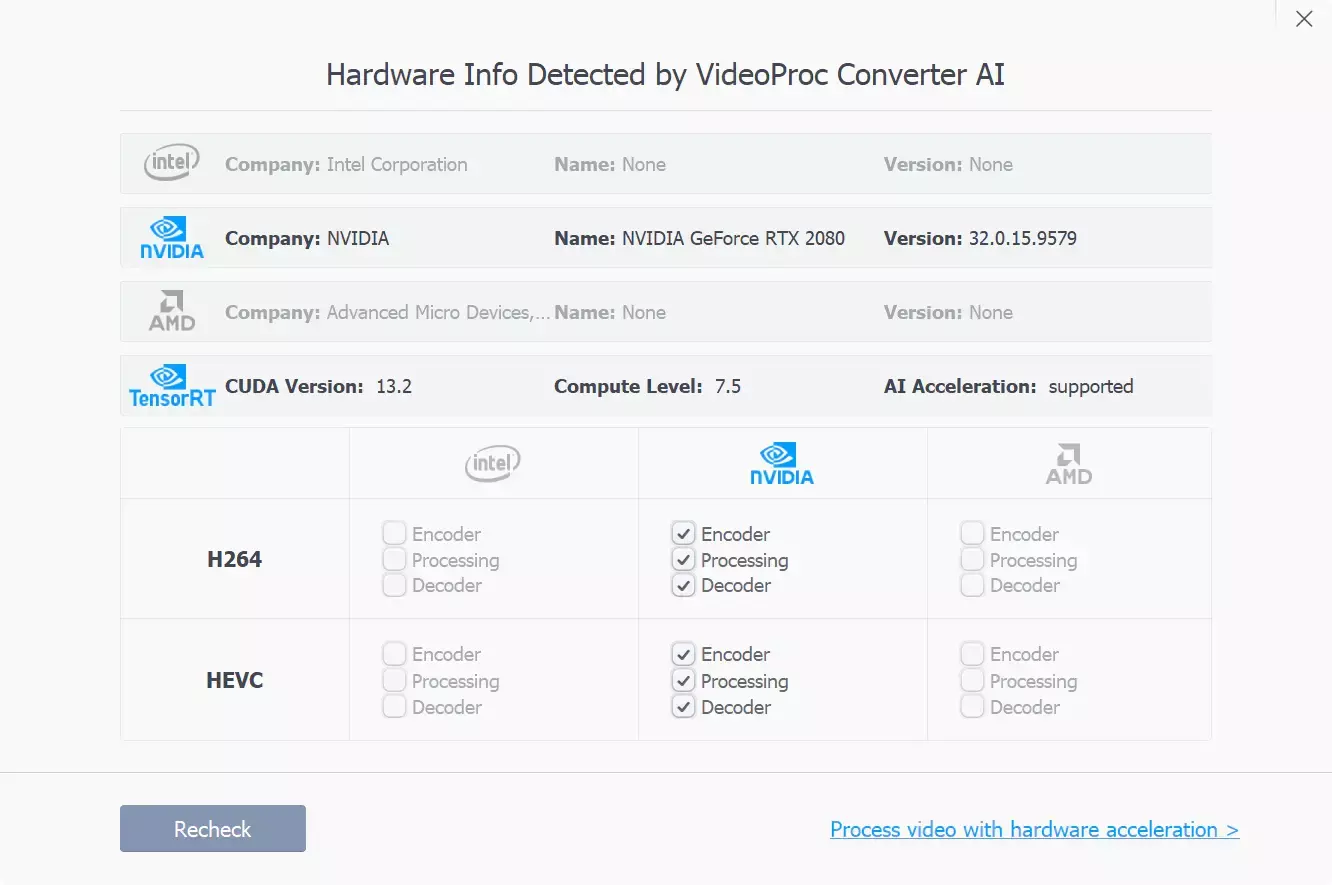Image resolution: width=1332 pixels, height=885 pixels.
Task: Check the Intel HEVC Processing checkbox
Action: (394, 681)
